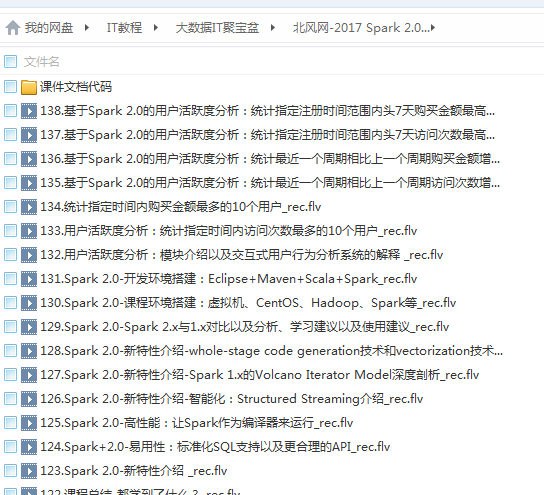This screenshot has height=495, width=544.
Task: Click video icon for file 129
Action: 29,327
